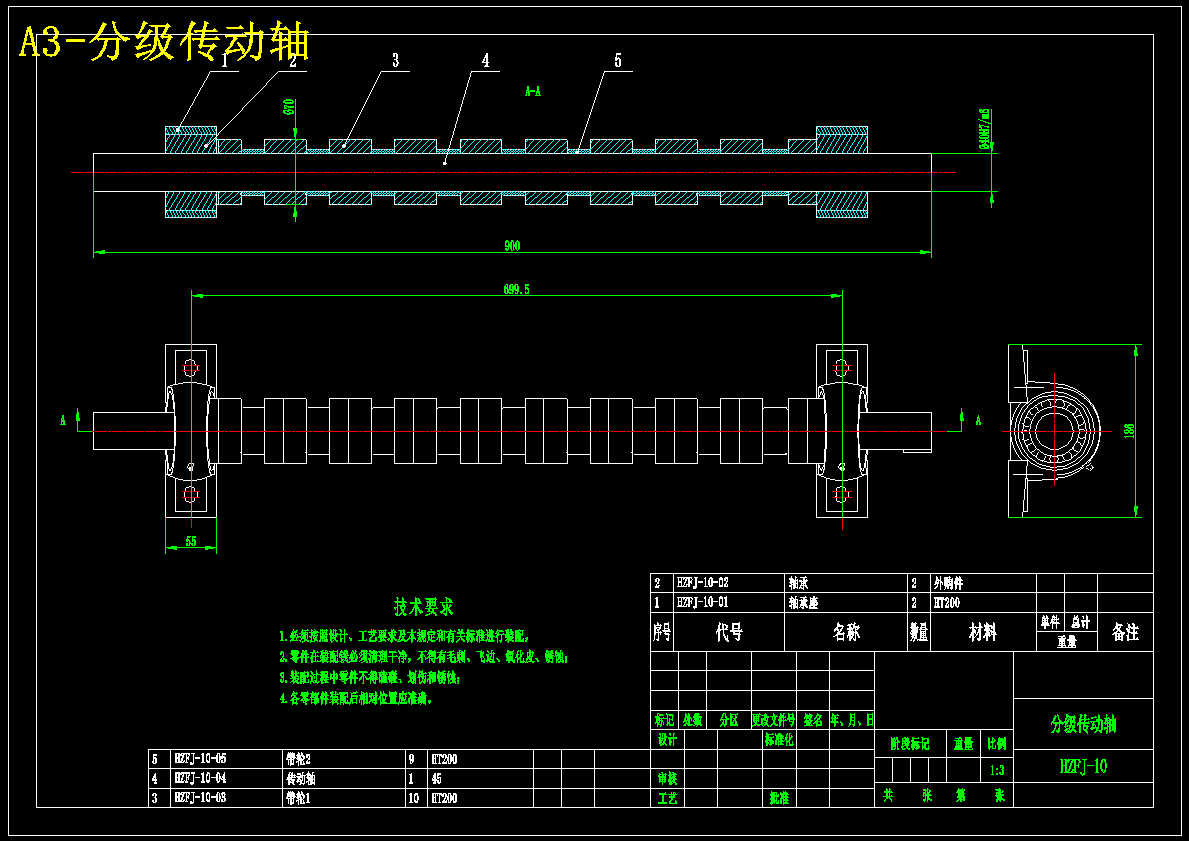Click material "45" in the 传动轴 row

pyautogui.click(x=437, y=778)
